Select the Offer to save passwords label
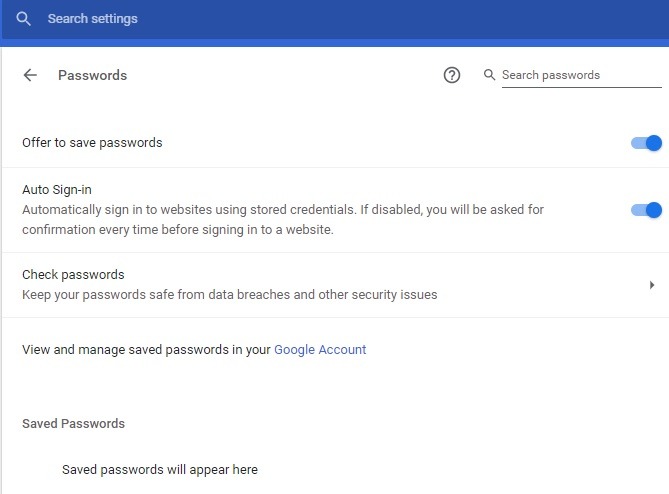Viewport: 669px width, 494px height. pyautogui.click(x=92, y=143)
